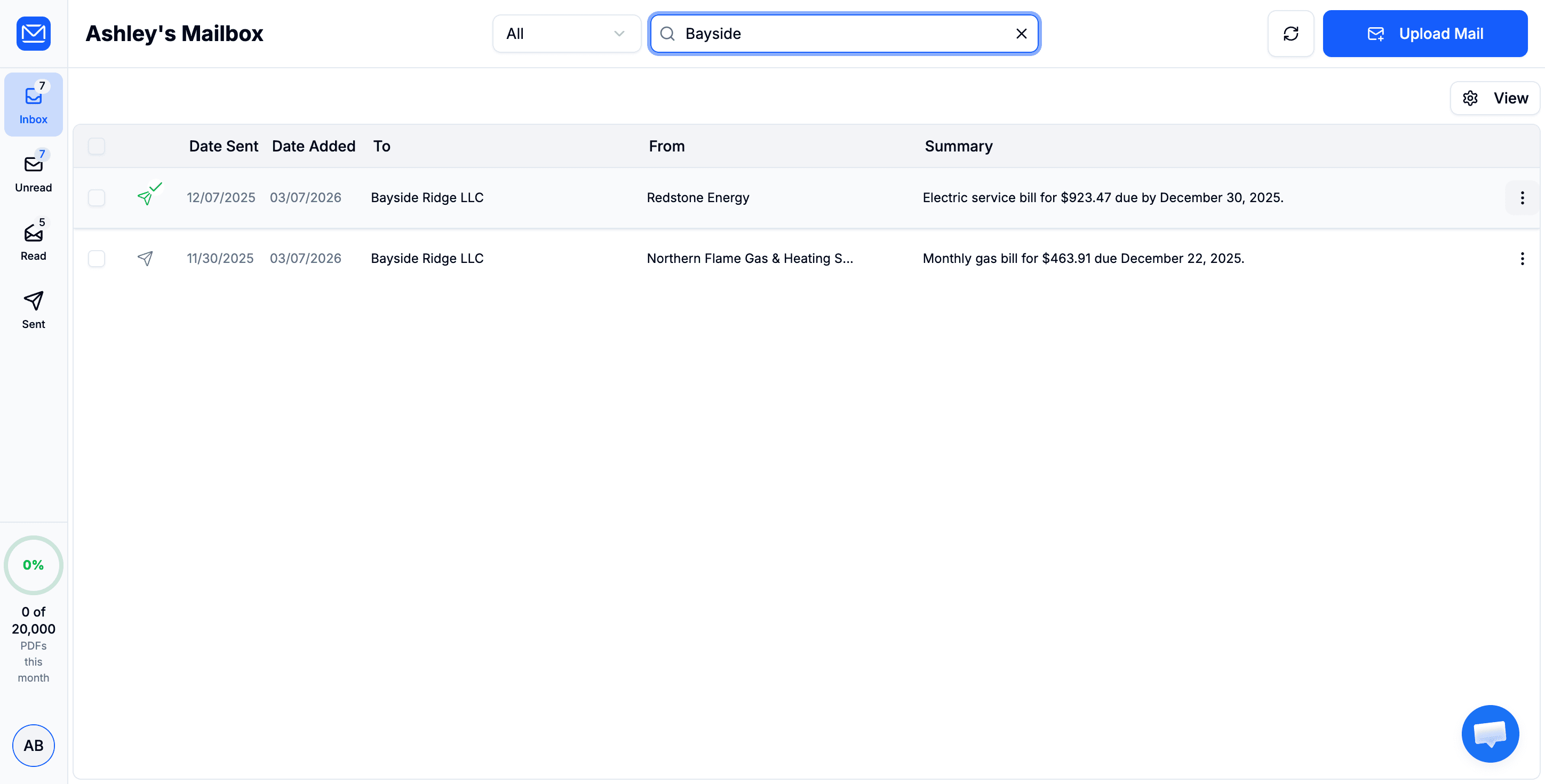Open the View settings menu

click(x=1494, y=97)
